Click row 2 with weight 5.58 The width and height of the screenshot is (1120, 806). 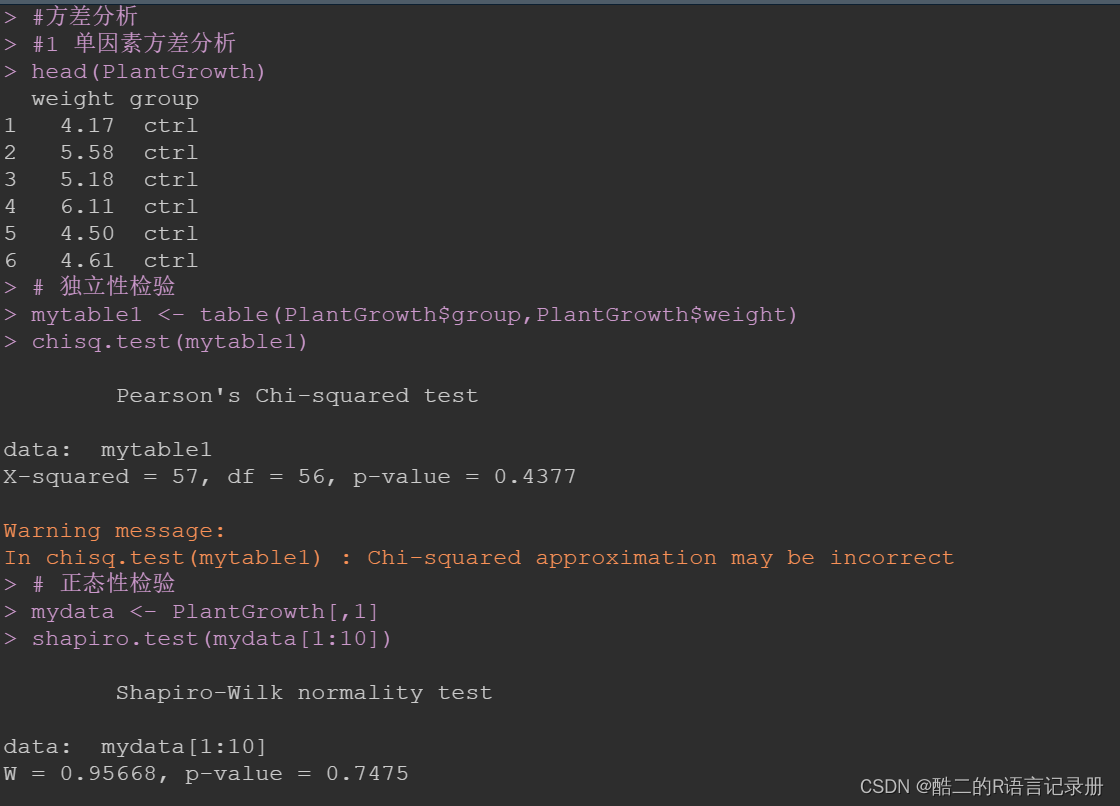point(101,152)
